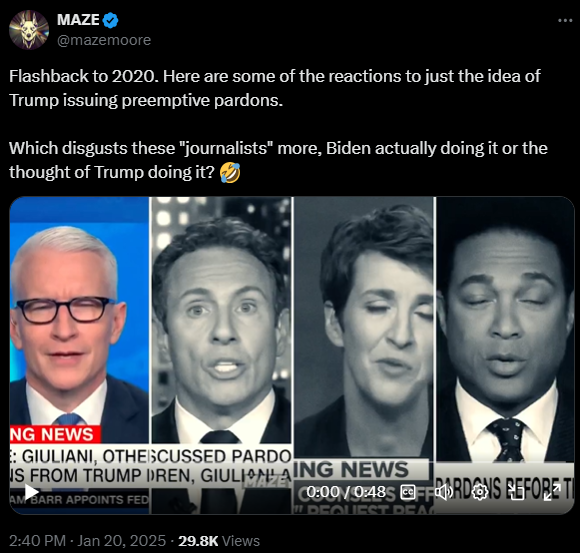Screen dimensions: 580x553
Task: Click the MAZE watermark in the video
Action: pos(269,482)
